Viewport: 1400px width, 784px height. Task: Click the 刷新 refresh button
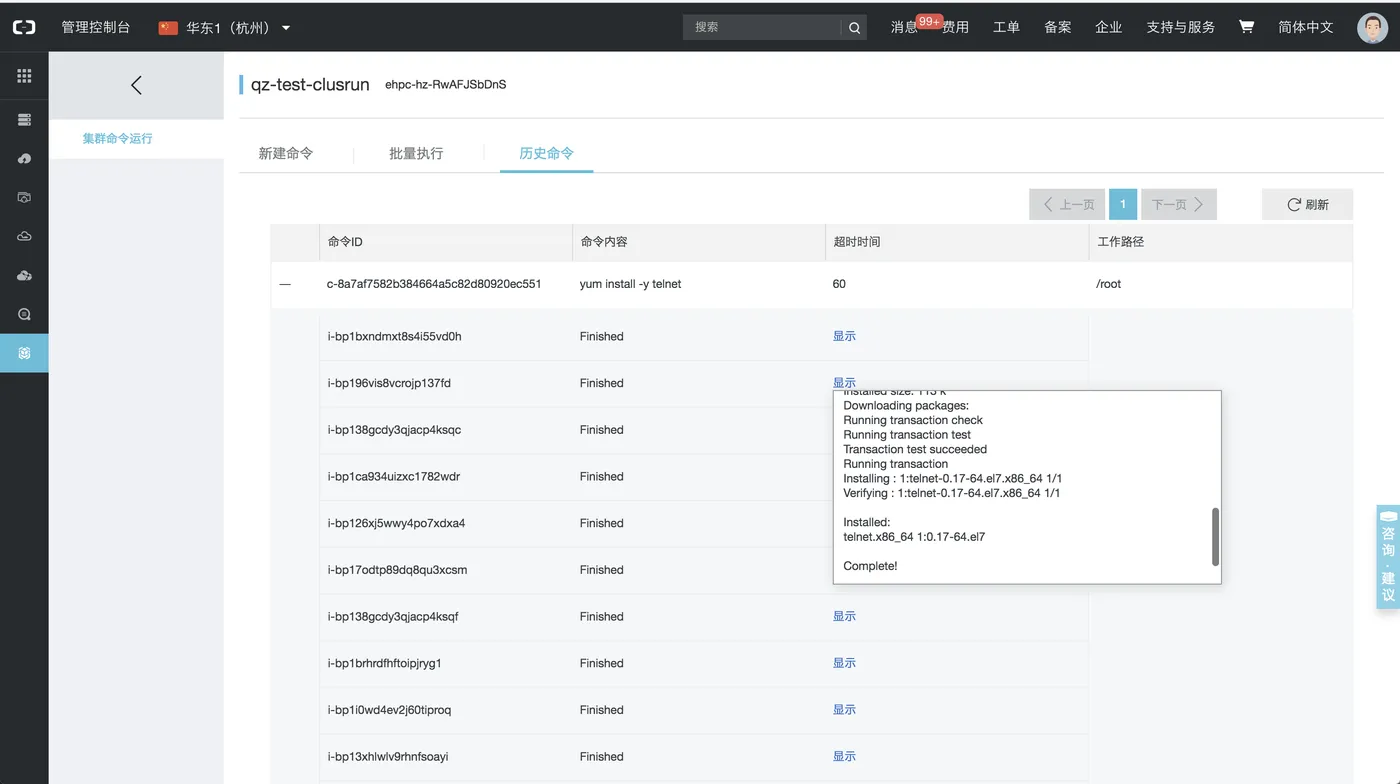[x=1307, y=204]
